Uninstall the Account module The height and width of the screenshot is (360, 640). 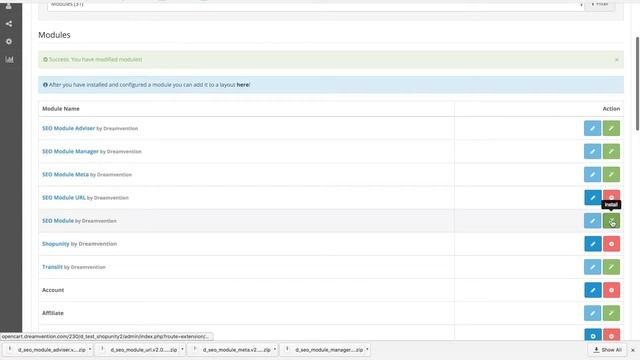pos(611,290)
